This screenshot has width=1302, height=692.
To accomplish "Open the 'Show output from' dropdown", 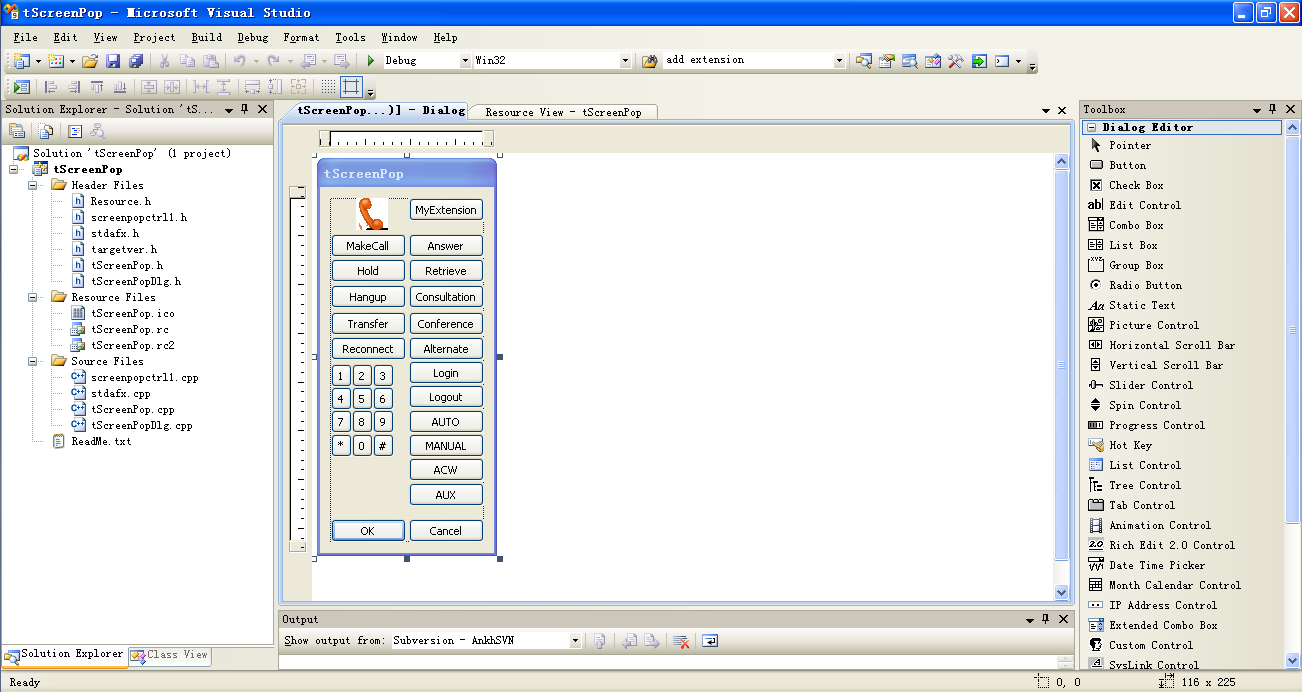I will coord(575,641).
